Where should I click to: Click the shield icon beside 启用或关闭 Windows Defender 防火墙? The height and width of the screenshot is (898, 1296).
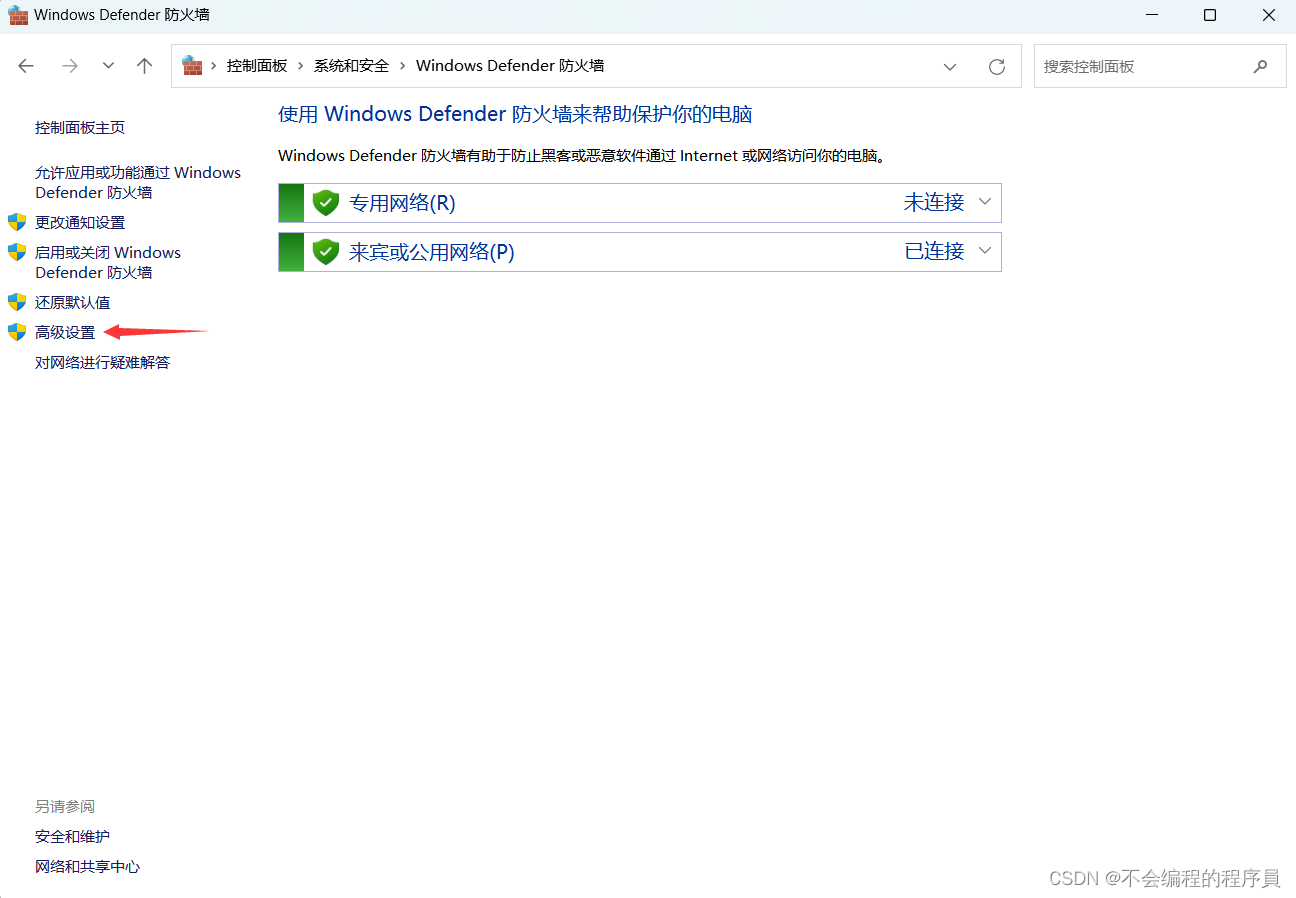17,252
